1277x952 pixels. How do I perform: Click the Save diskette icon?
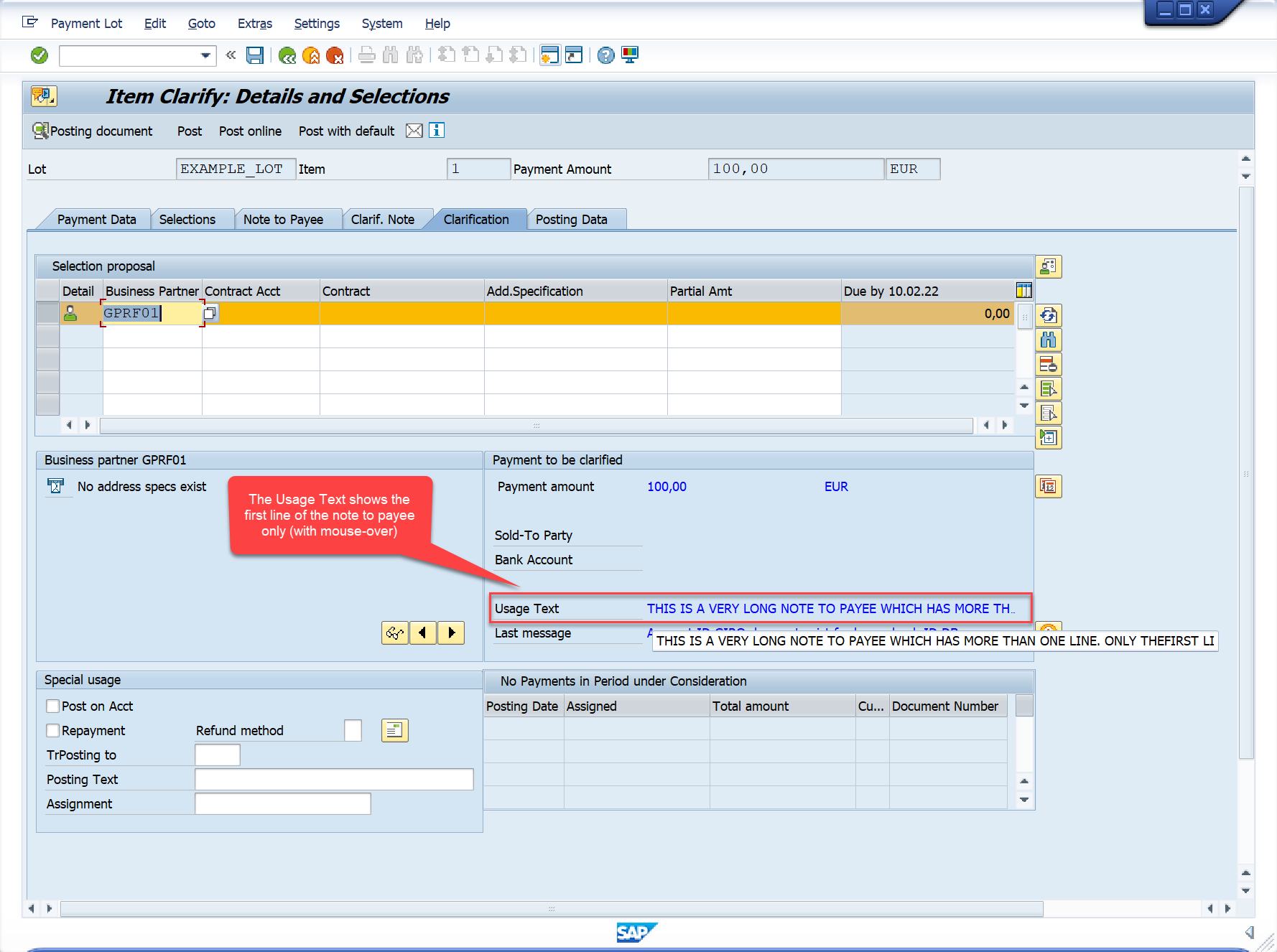click(255, 55)
